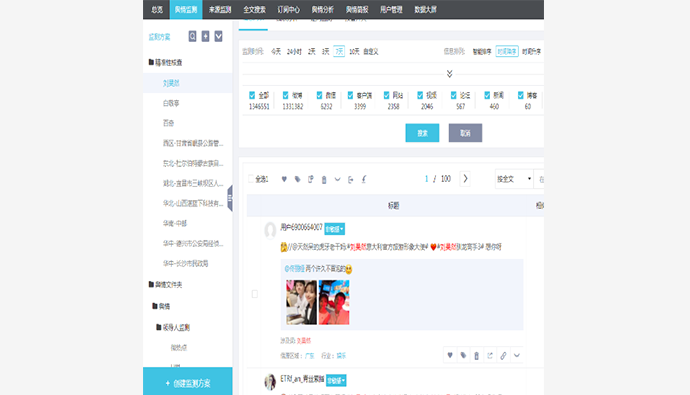Screen dimensions: 690x395
Task: Select the 10天 time range
Action: [354, 51]
